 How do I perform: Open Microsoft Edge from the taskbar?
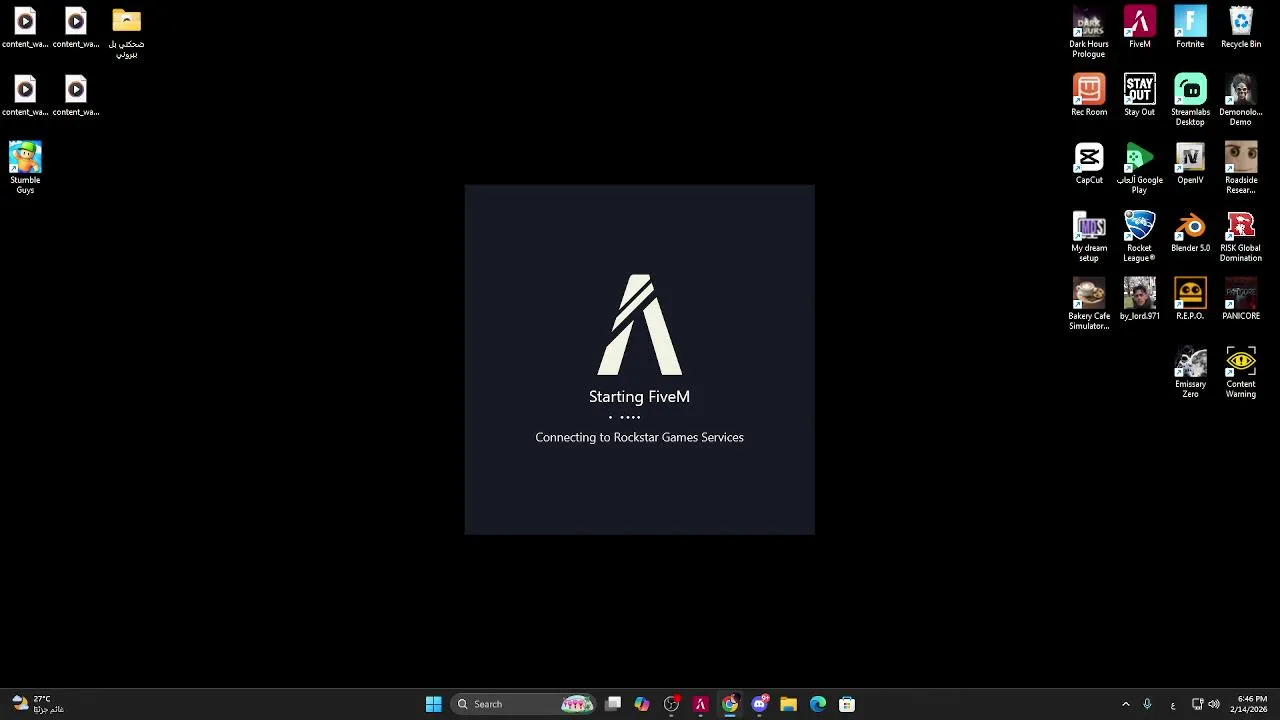[x=818, y=704]
